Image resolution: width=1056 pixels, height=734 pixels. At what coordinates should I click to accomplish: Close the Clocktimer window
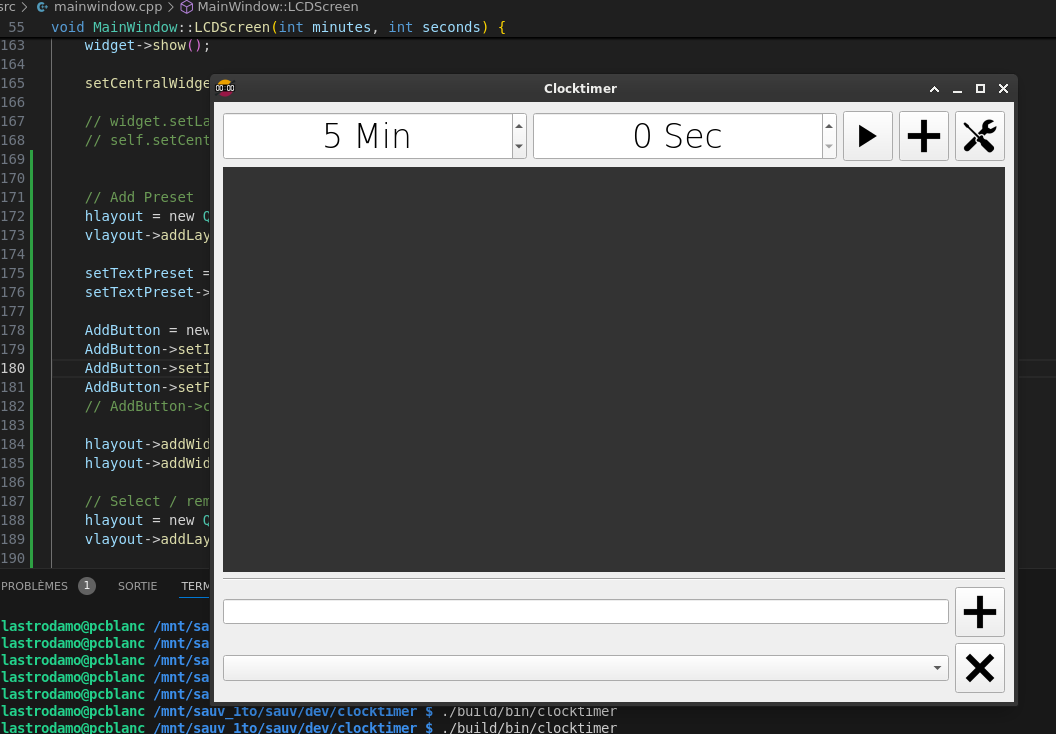[x=1003, y=89]
